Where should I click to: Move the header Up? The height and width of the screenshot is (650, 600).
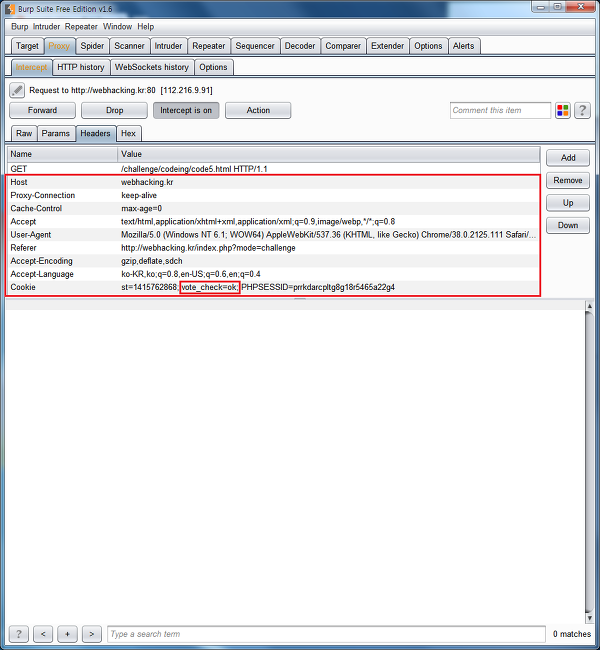[568, 203]
